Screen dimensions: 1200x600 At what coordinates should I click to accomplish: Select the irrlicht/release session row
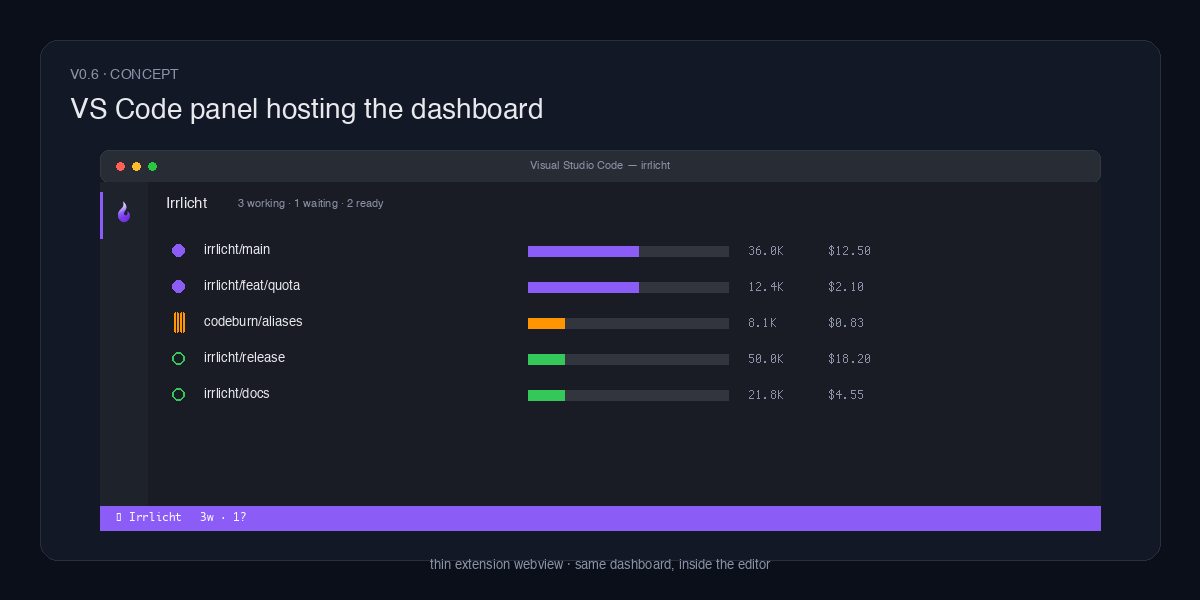point(624,359)
